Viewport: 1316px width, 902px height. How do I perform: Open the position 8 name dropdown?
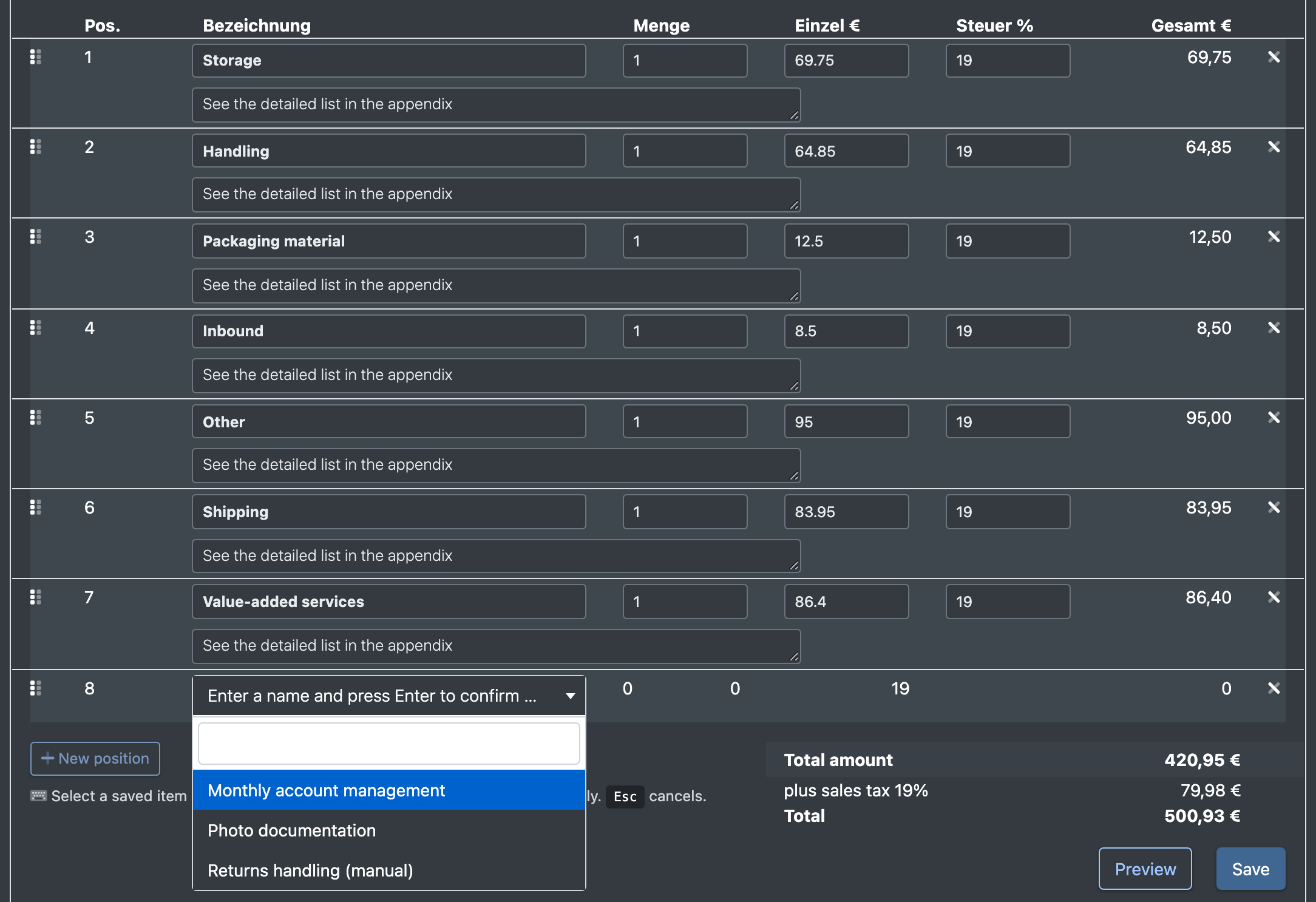click(x=389, y=696)
